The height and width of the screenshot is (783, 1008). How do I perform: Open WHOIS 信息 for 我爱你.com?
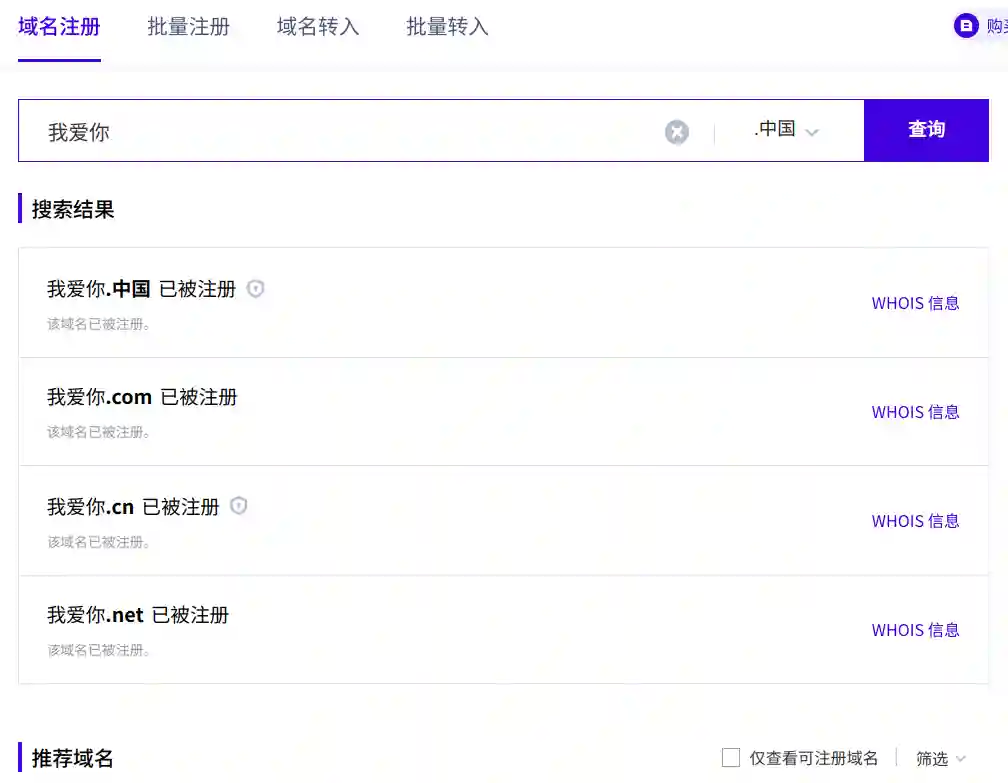(915, 412)
